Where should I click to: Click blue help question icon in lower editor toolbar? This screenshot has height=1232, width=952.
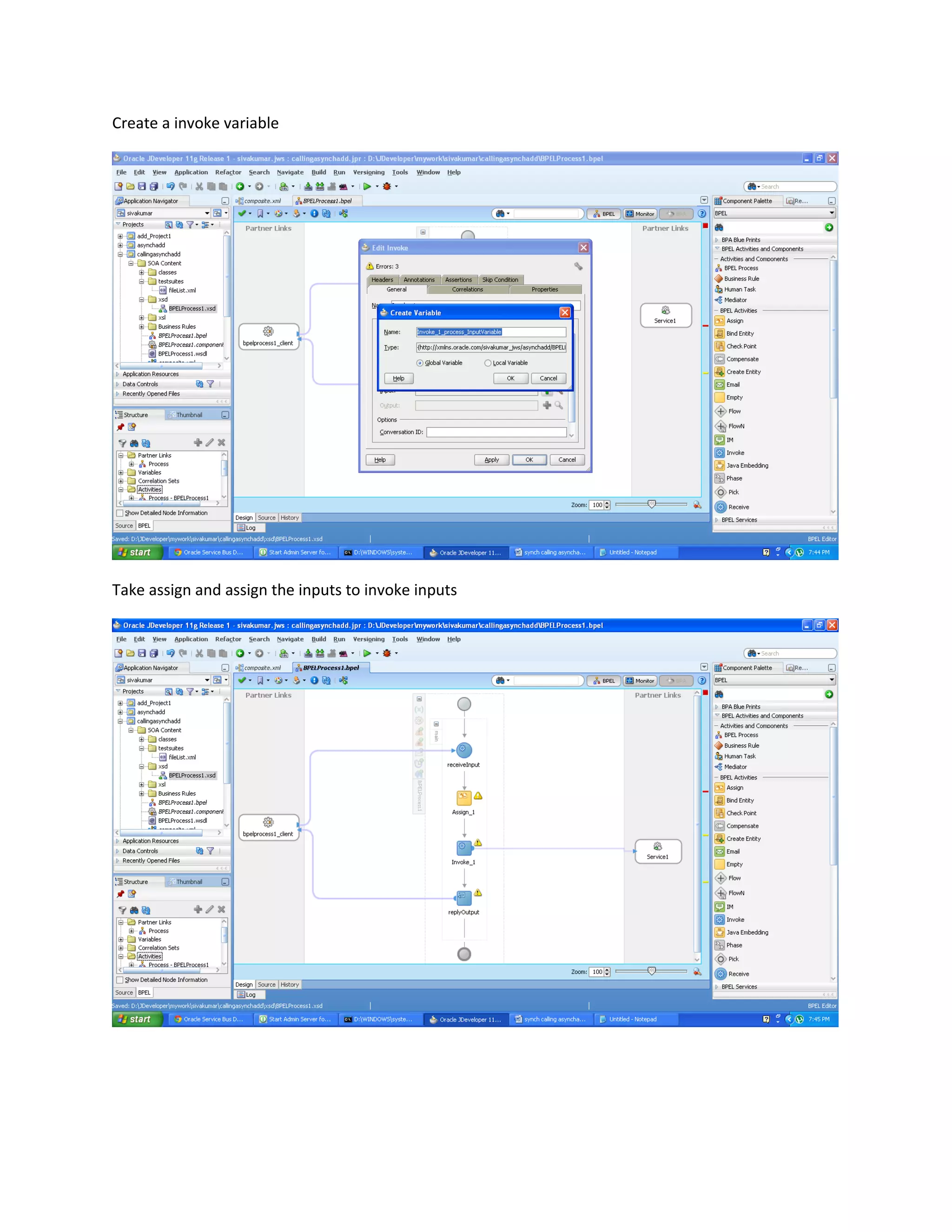[701, 680]
